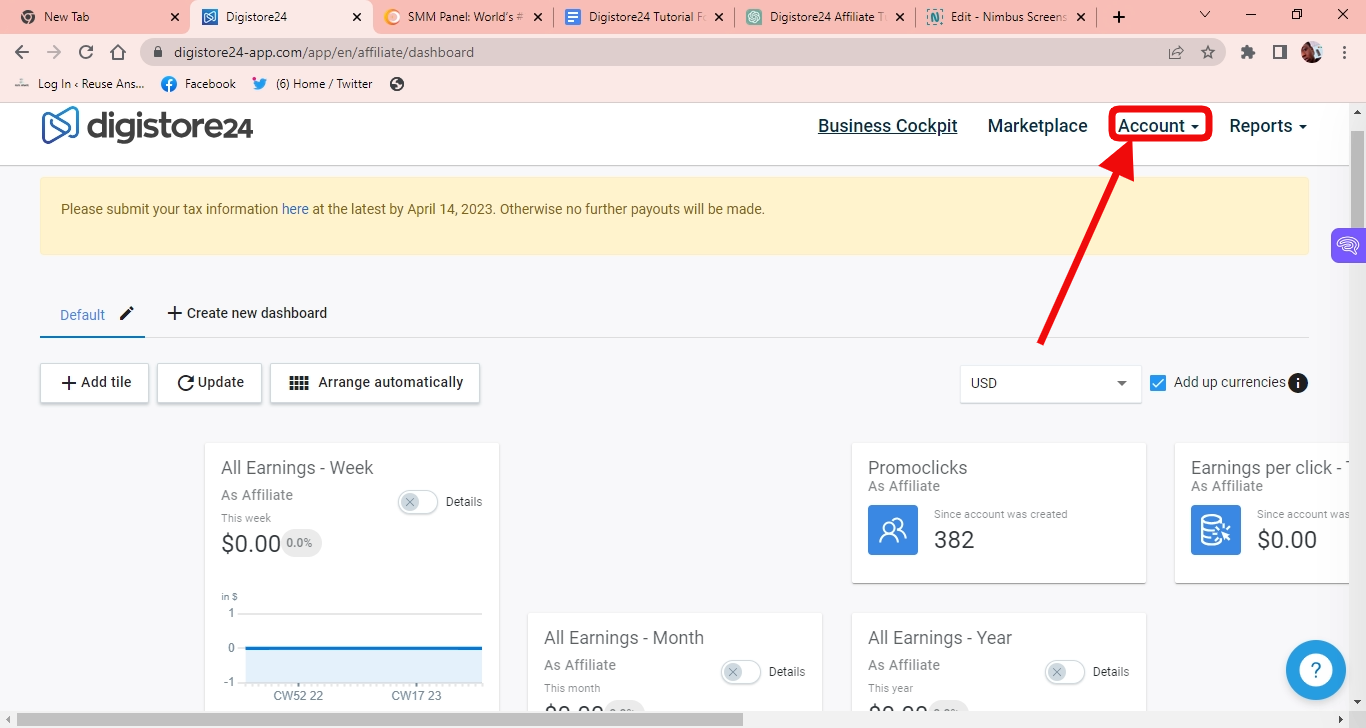Click the vertical page scrollbar
The image size is (1366, 728).
1357,180
